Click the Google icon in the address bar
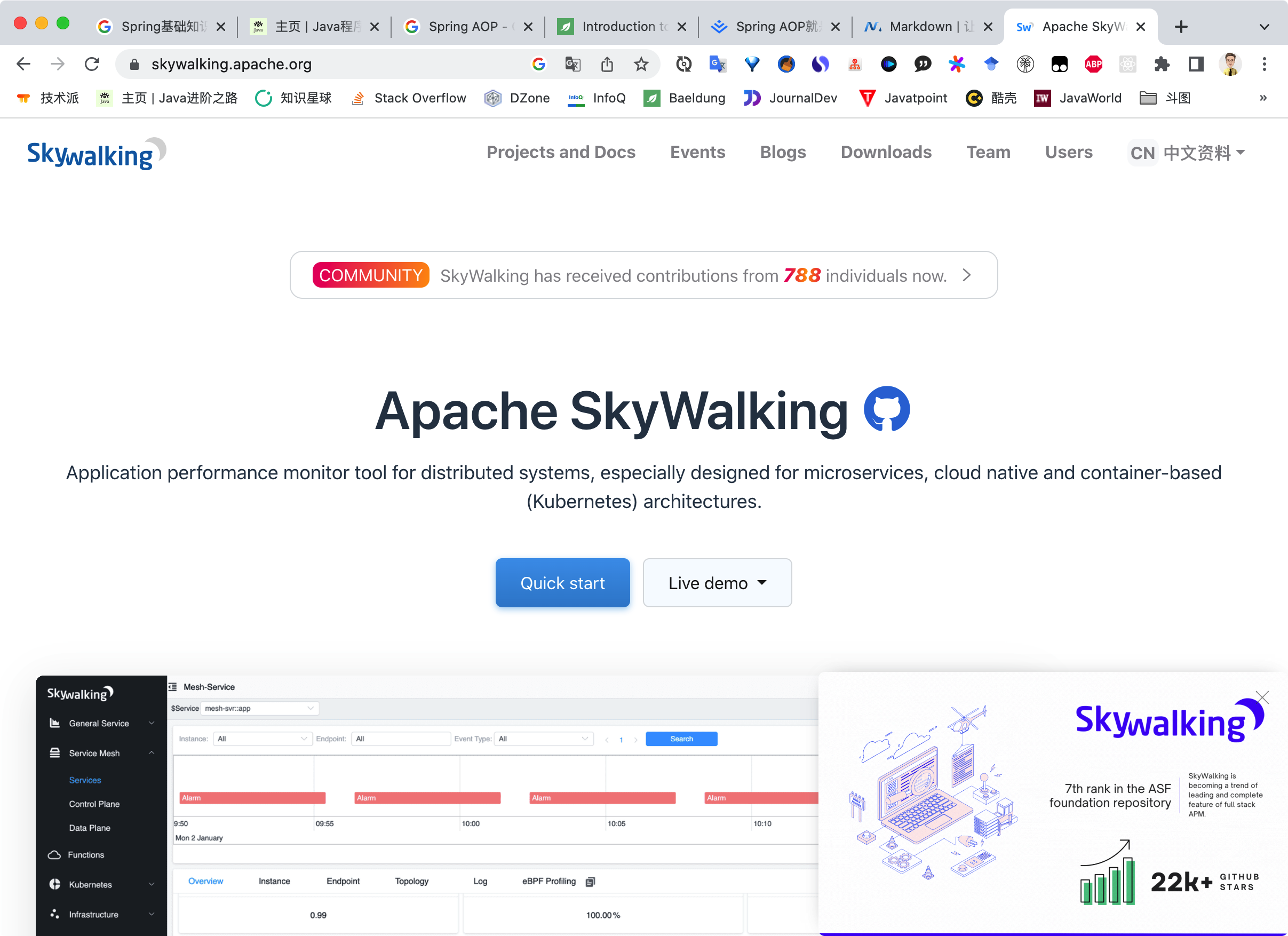Screen dimensions: 1288x936 click(x=539, y=64)
